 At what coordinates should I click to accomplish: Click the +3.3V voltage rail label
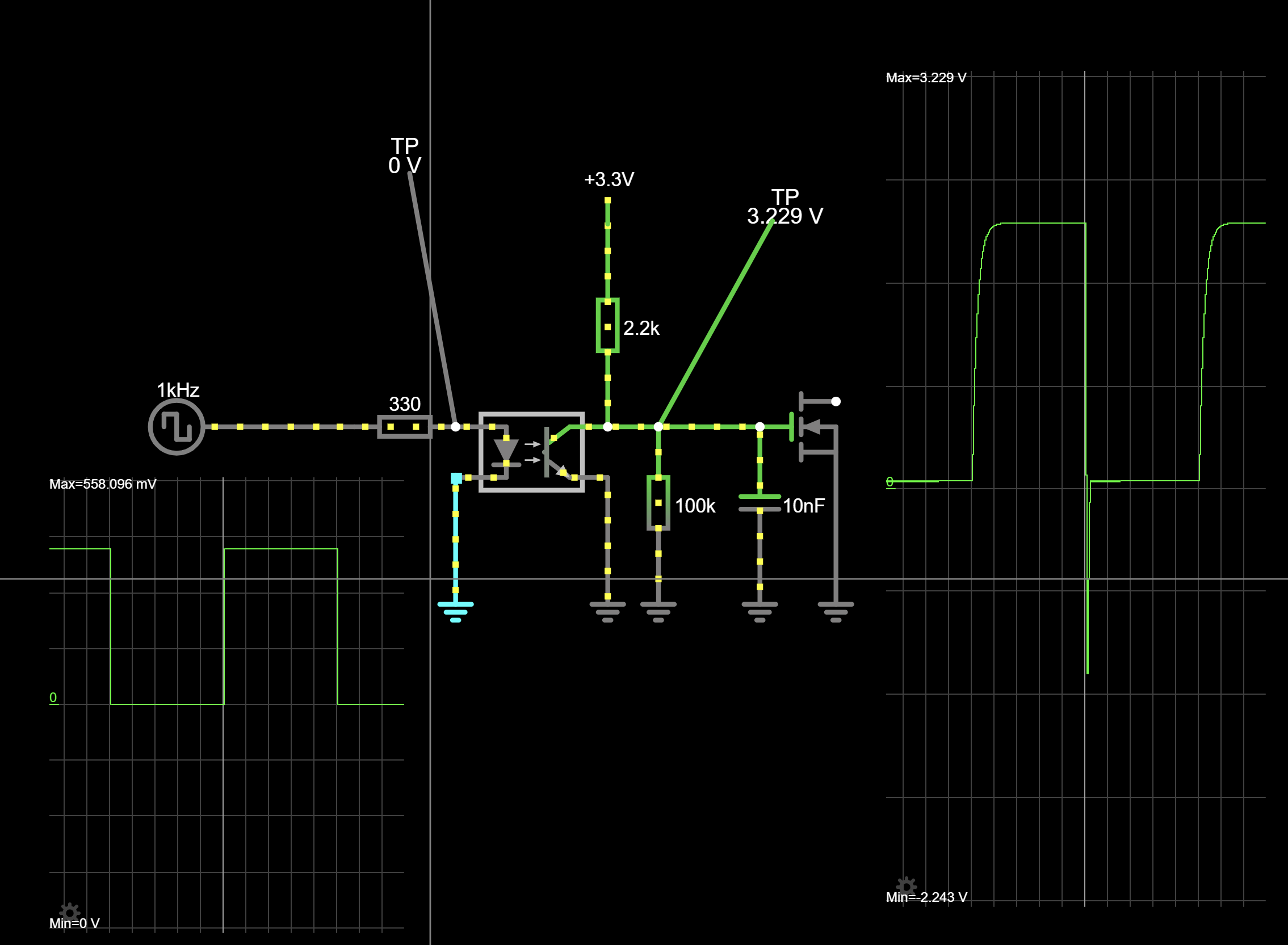click(x=609, y=179)
